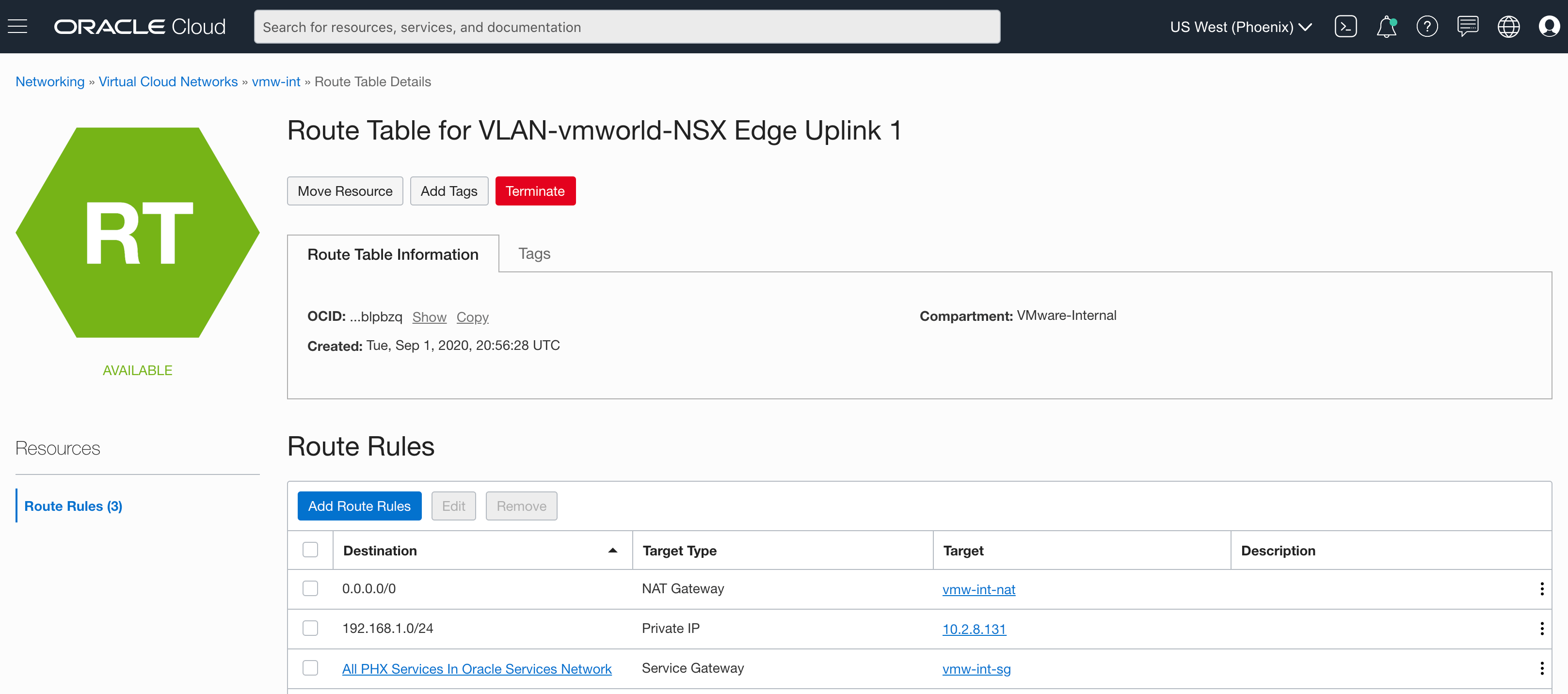This screenshot has height=694, width=1568.
Task: Focus the resources search field
Action: tap(626, 27)
